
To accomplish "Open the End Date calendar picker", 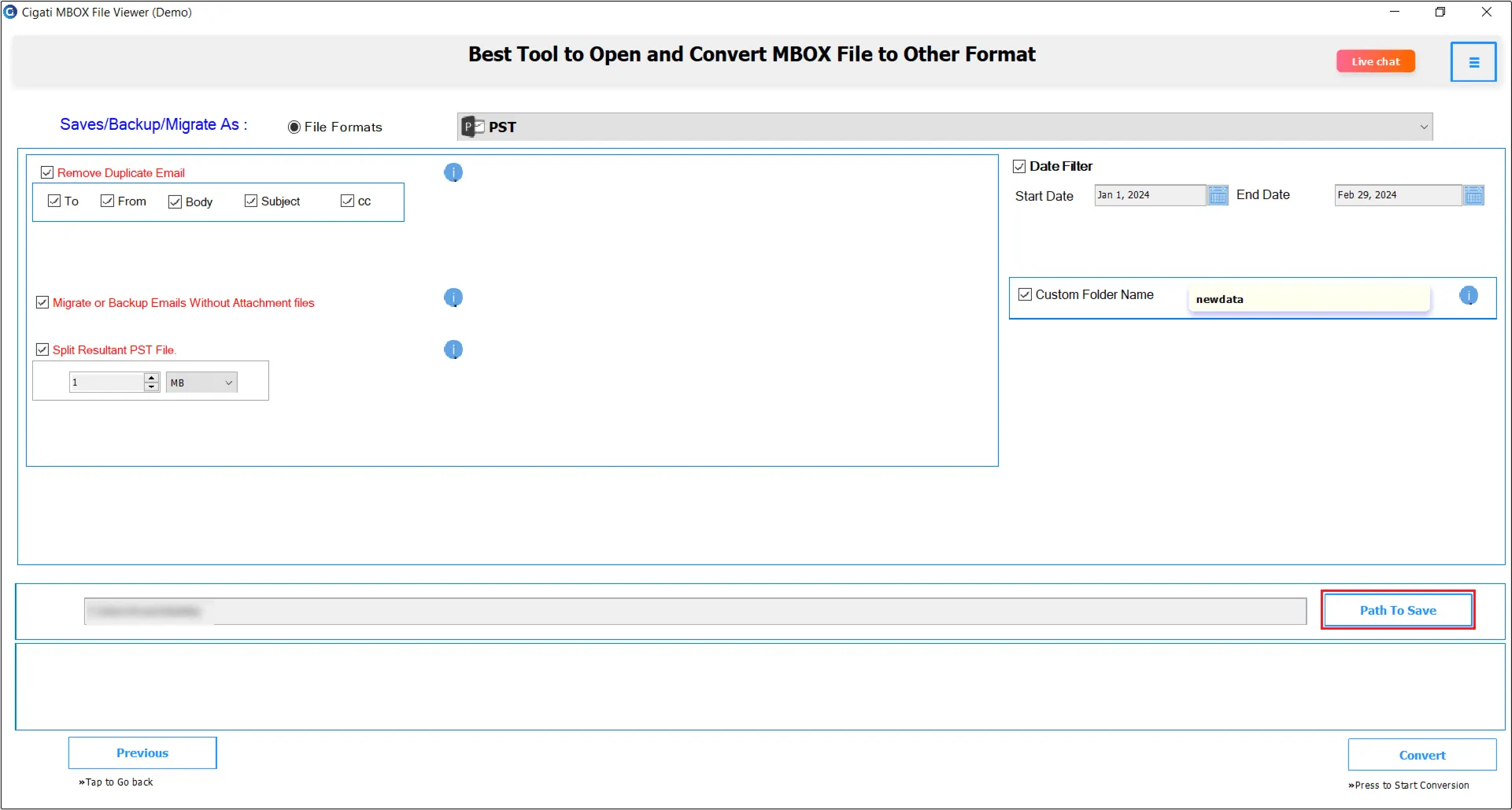I will [x=1474, y=195].
